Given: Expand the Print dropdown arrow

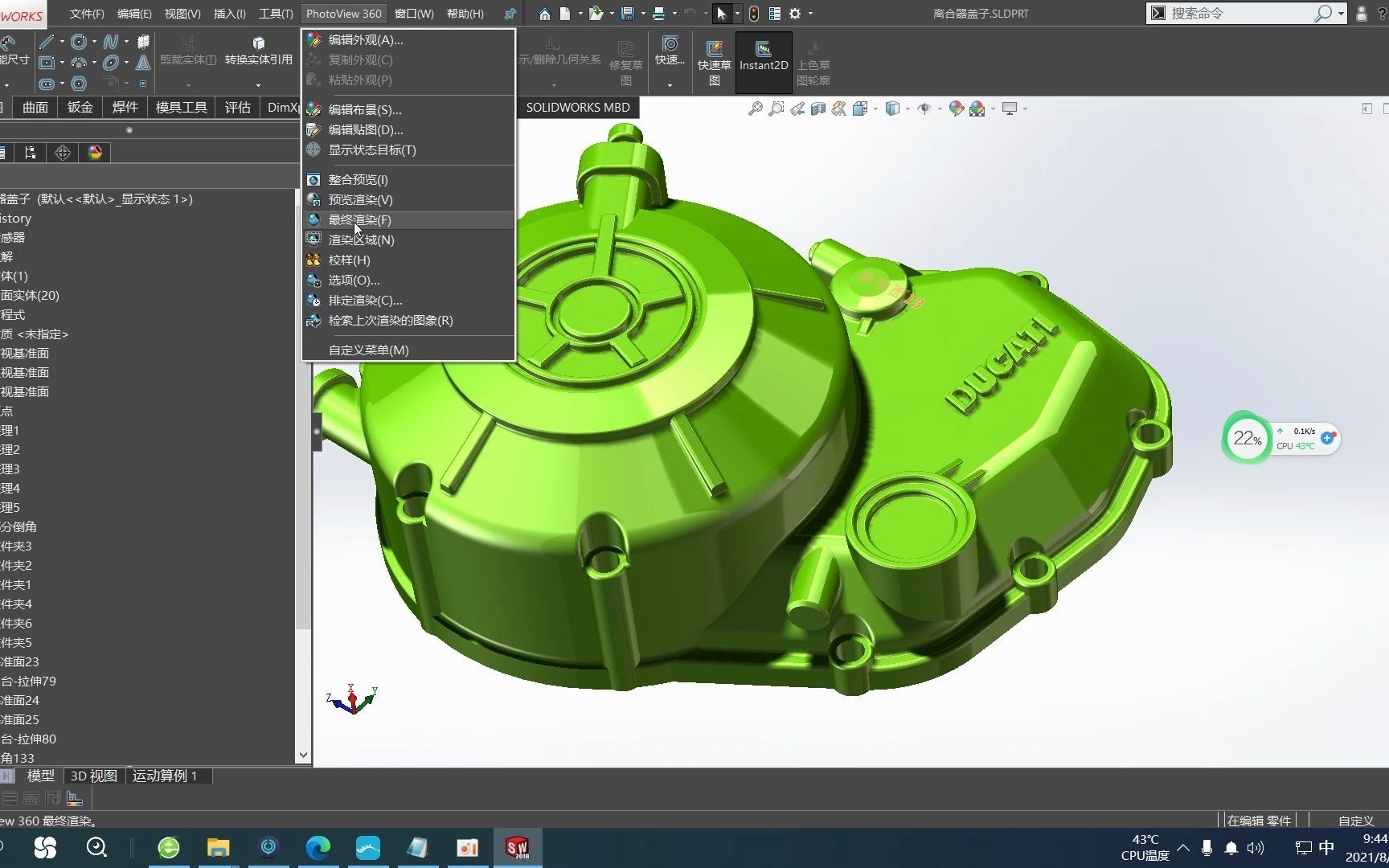Looking at the screenshot, I should point(674,14).
